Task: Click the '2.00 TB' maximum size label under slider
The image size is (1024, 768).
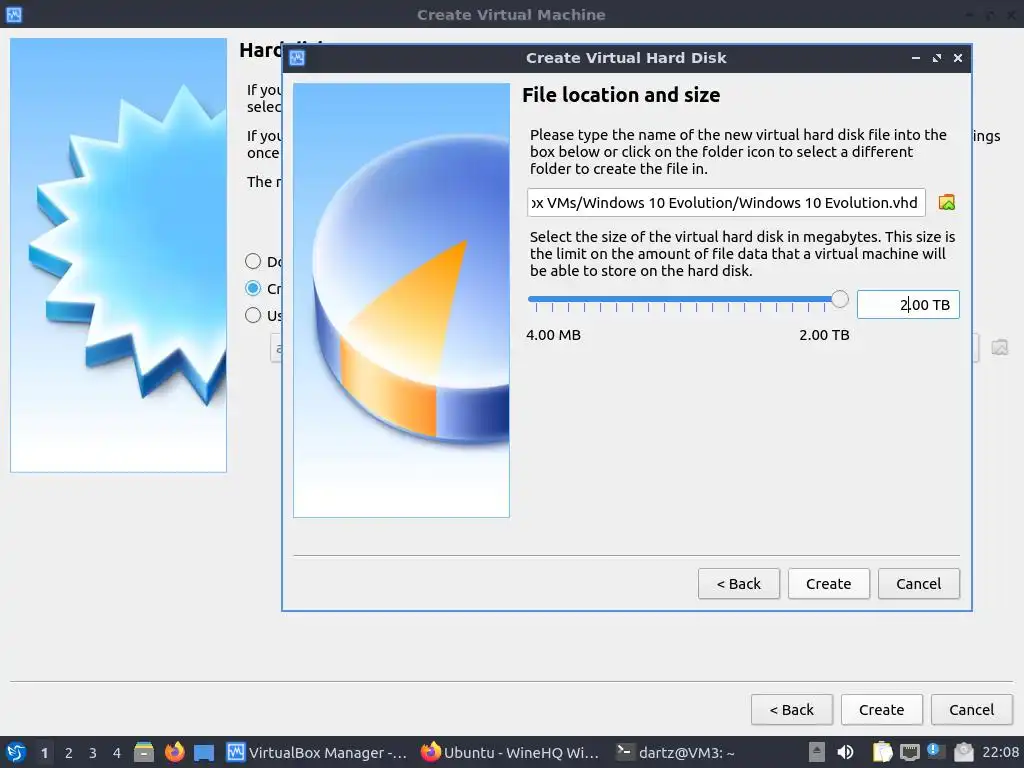Action: click(x=824, y=335)
